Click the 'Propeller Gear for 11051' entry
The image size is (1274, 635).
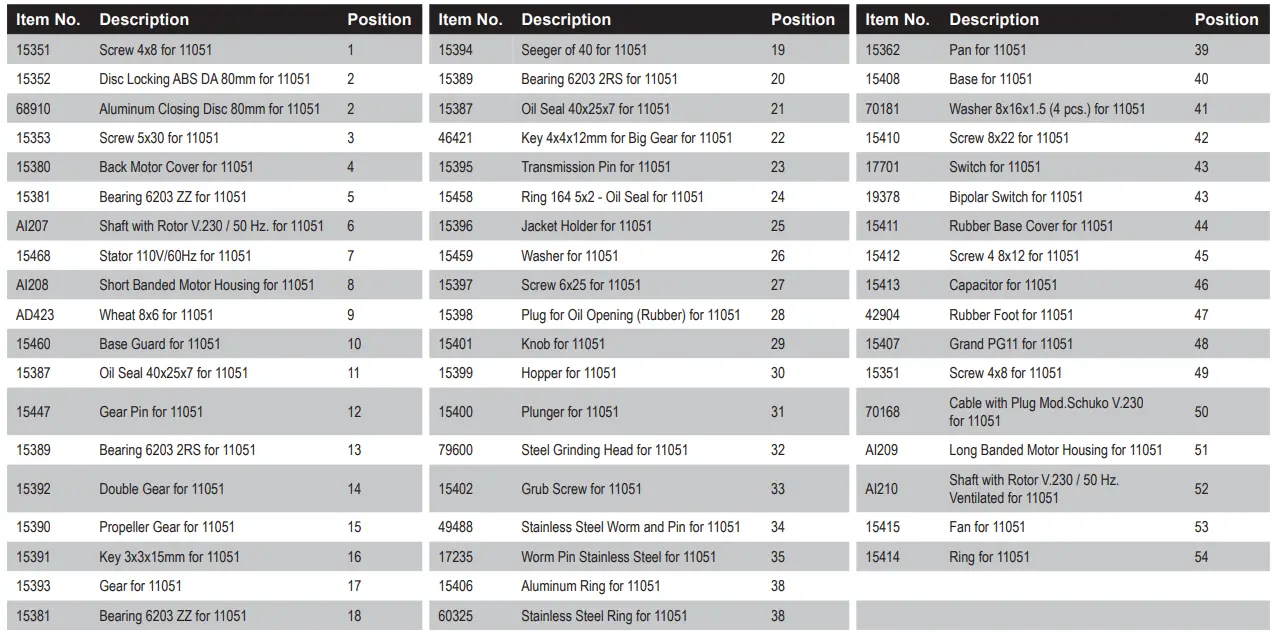(167, 527)
